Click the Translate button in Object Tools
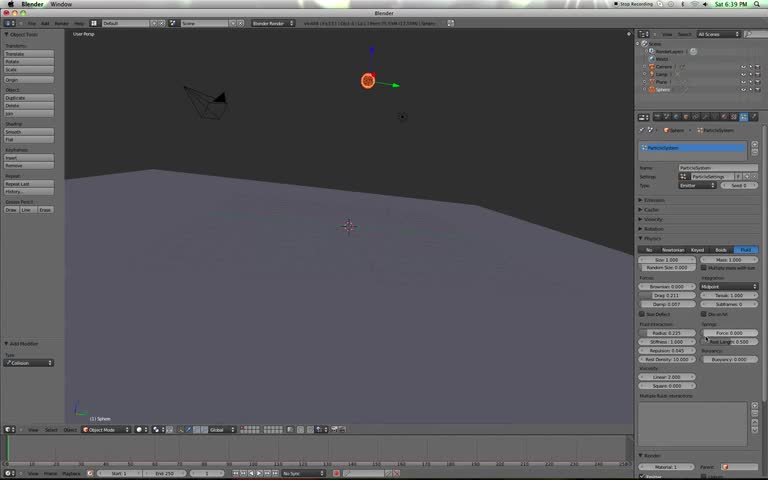The height and width of the screenshot is (480, 768). [x=29, y=54]
